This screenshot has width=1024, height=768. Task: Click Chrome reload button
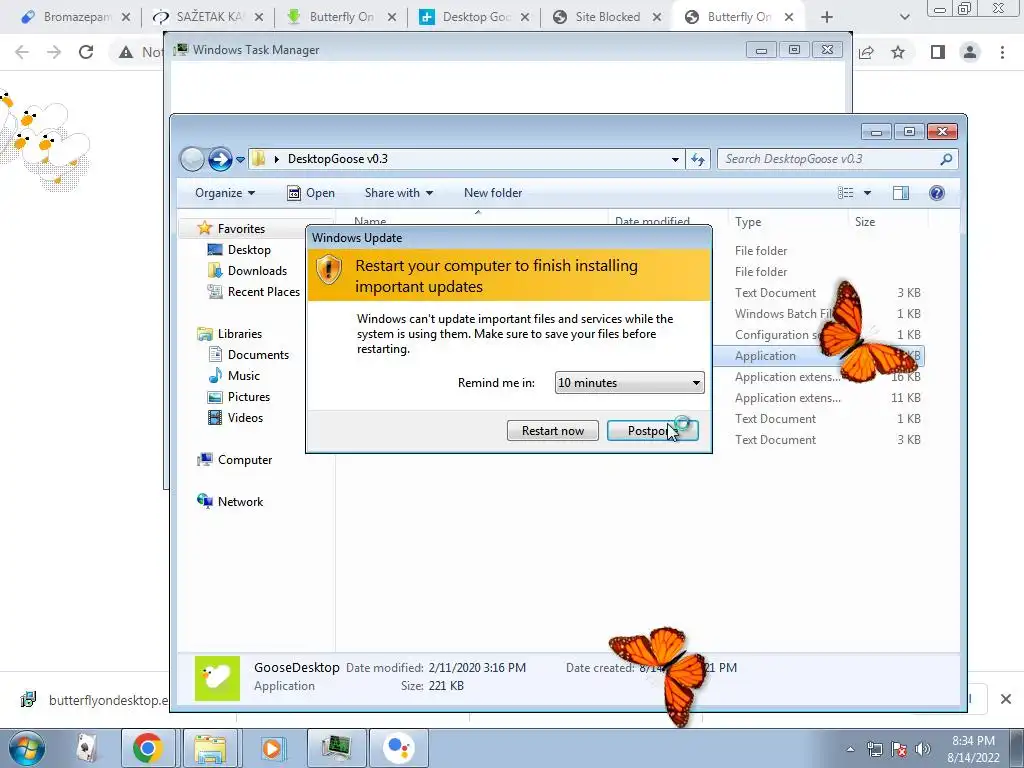coord(86,52)
